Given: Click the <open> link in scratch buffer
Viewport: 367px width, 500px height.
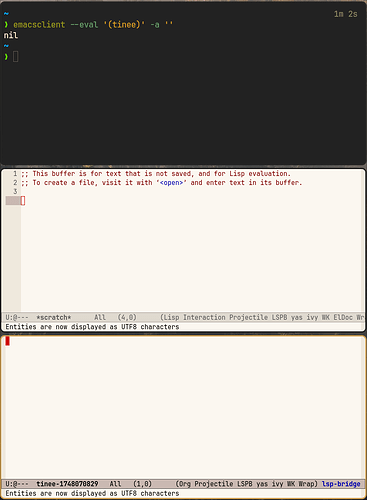Looking at the screenshot, I should click(171, 183).
